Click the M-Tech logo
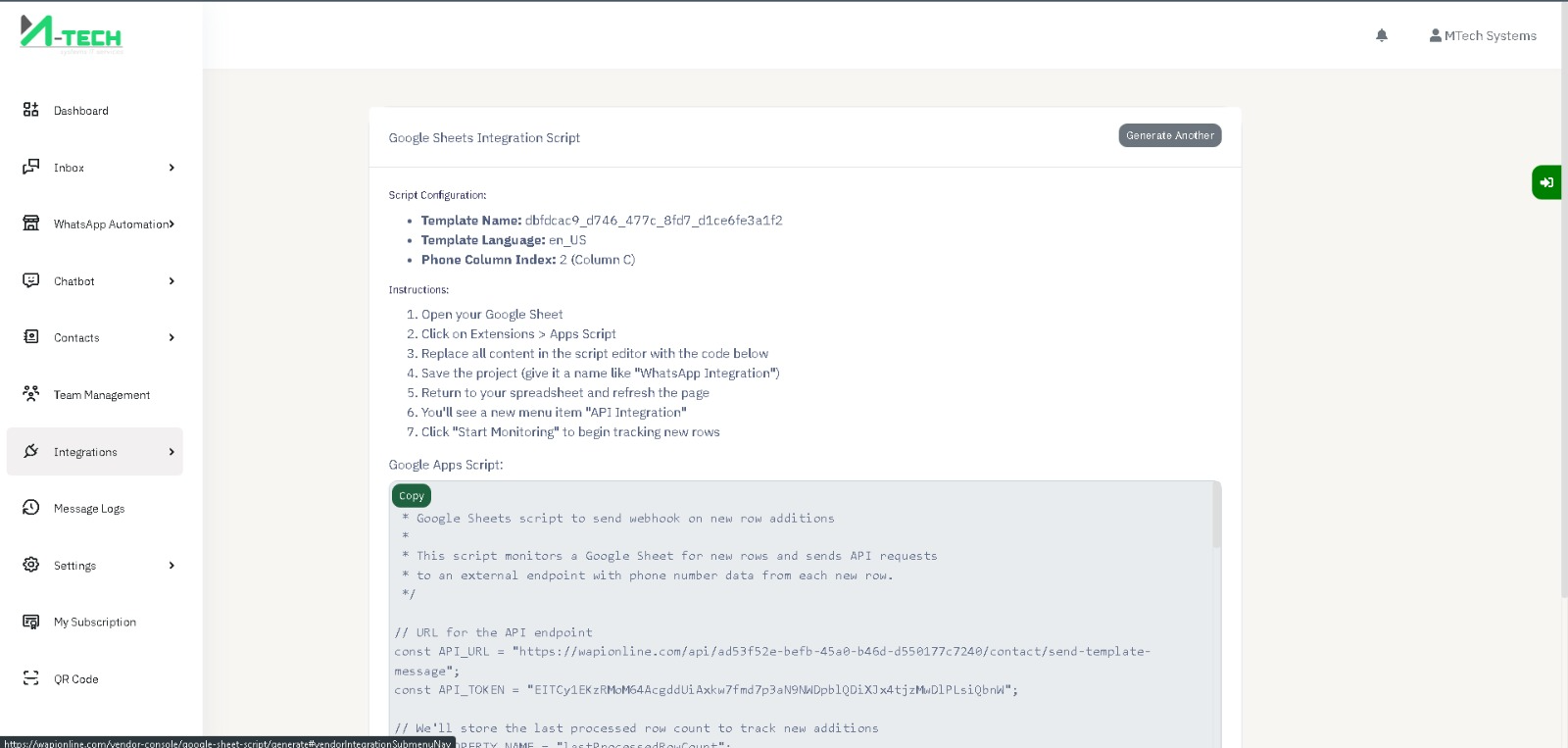The image size is (1568, 748). pyautogui.click(x=71, y=33)
